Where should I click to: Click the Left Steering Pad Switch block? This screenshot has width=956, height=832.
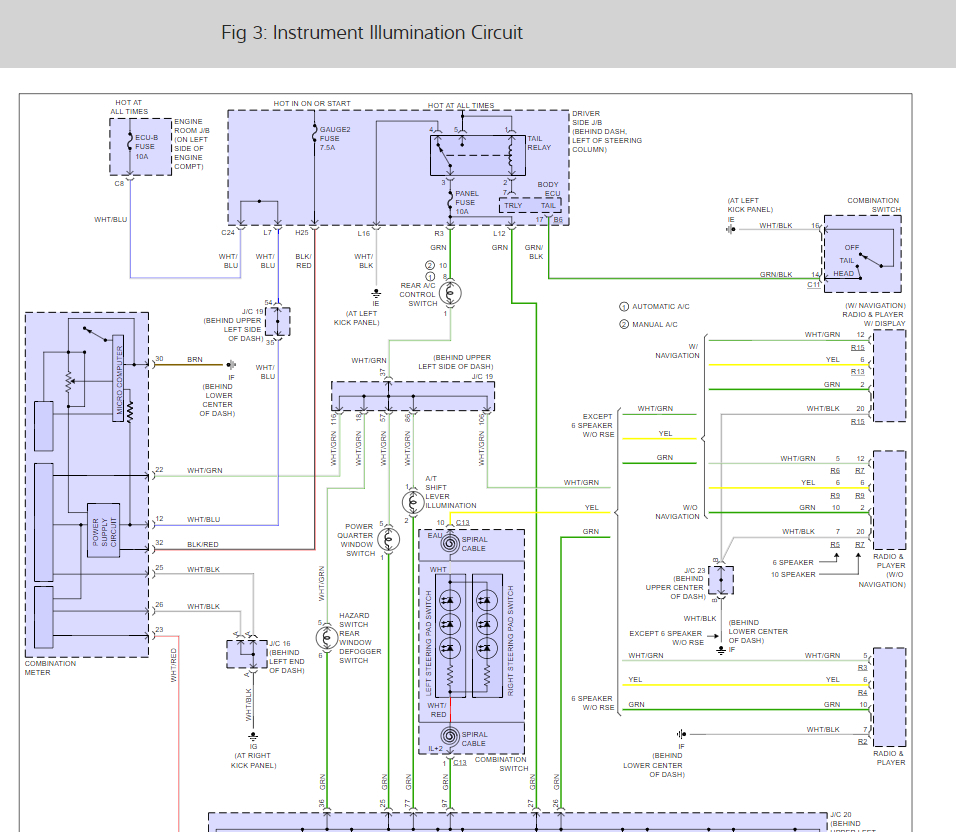coord(450,635)
